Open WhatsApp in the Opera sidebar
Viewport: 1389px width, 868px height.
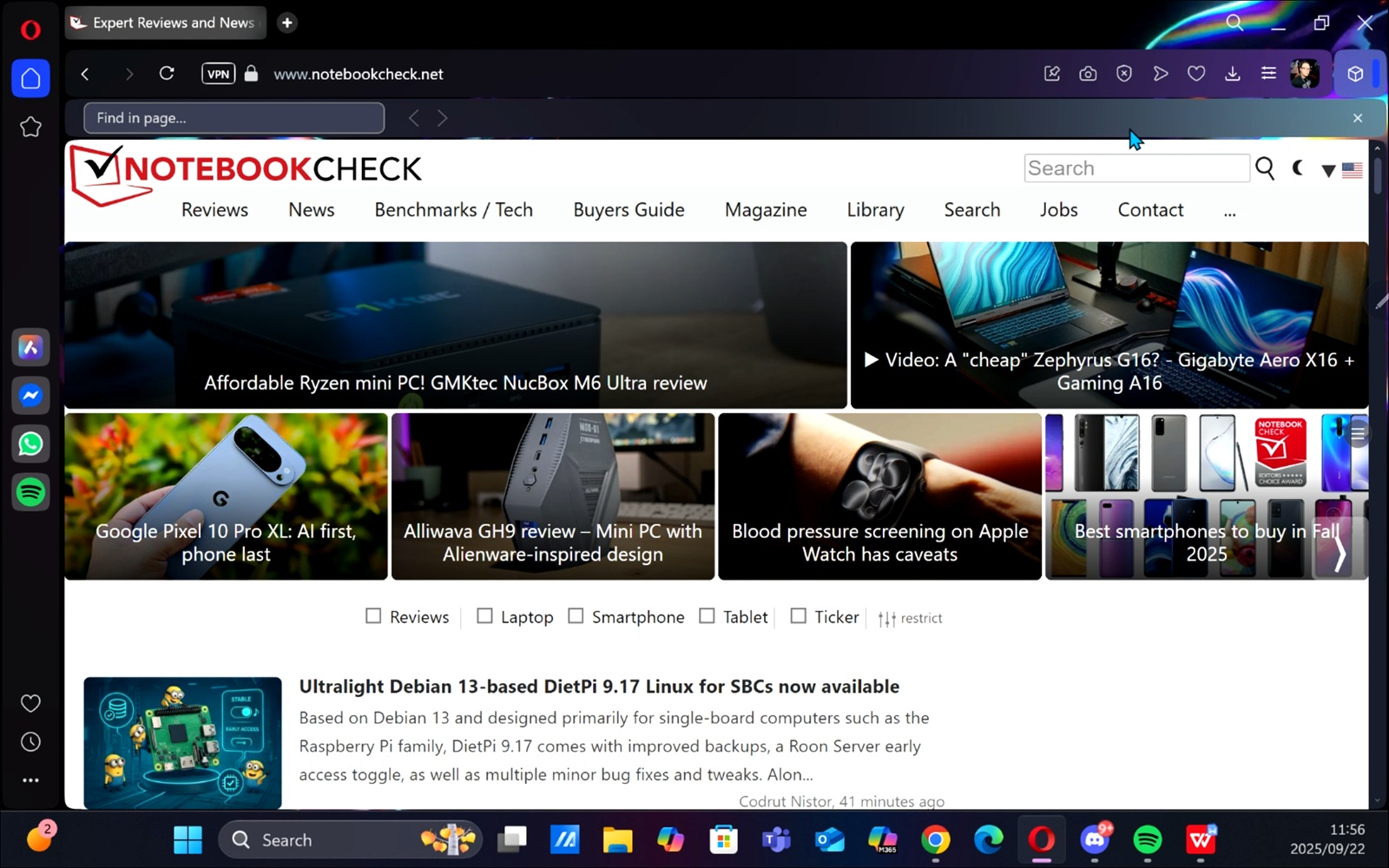(x=30, y=444)
